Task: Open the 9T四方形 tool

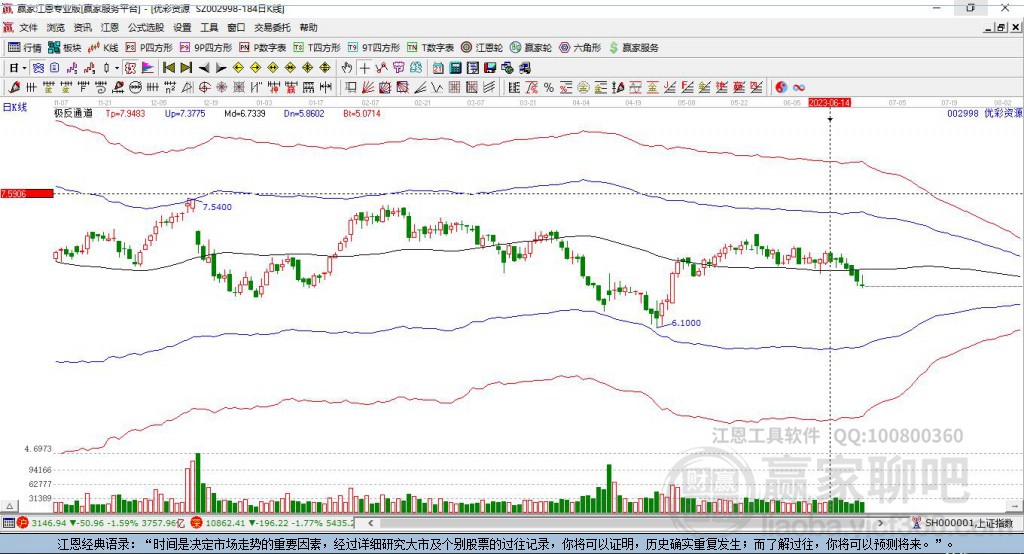Action: [x=374, y=48]
